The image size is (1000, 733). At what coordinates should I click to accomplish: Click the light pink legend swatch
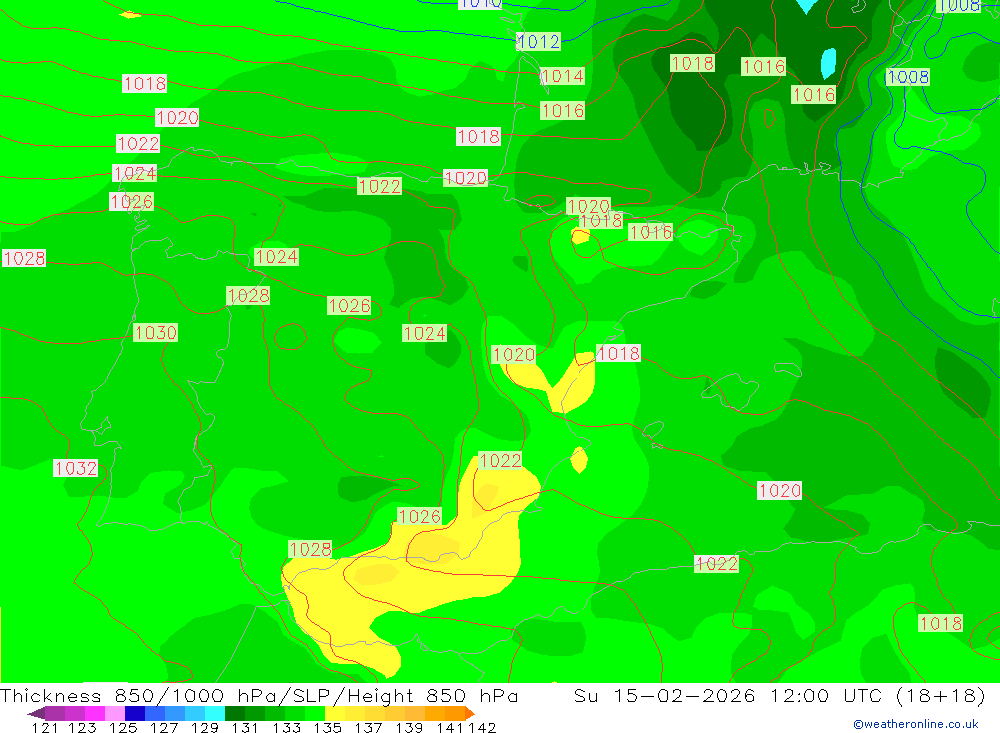click(115, 713)
